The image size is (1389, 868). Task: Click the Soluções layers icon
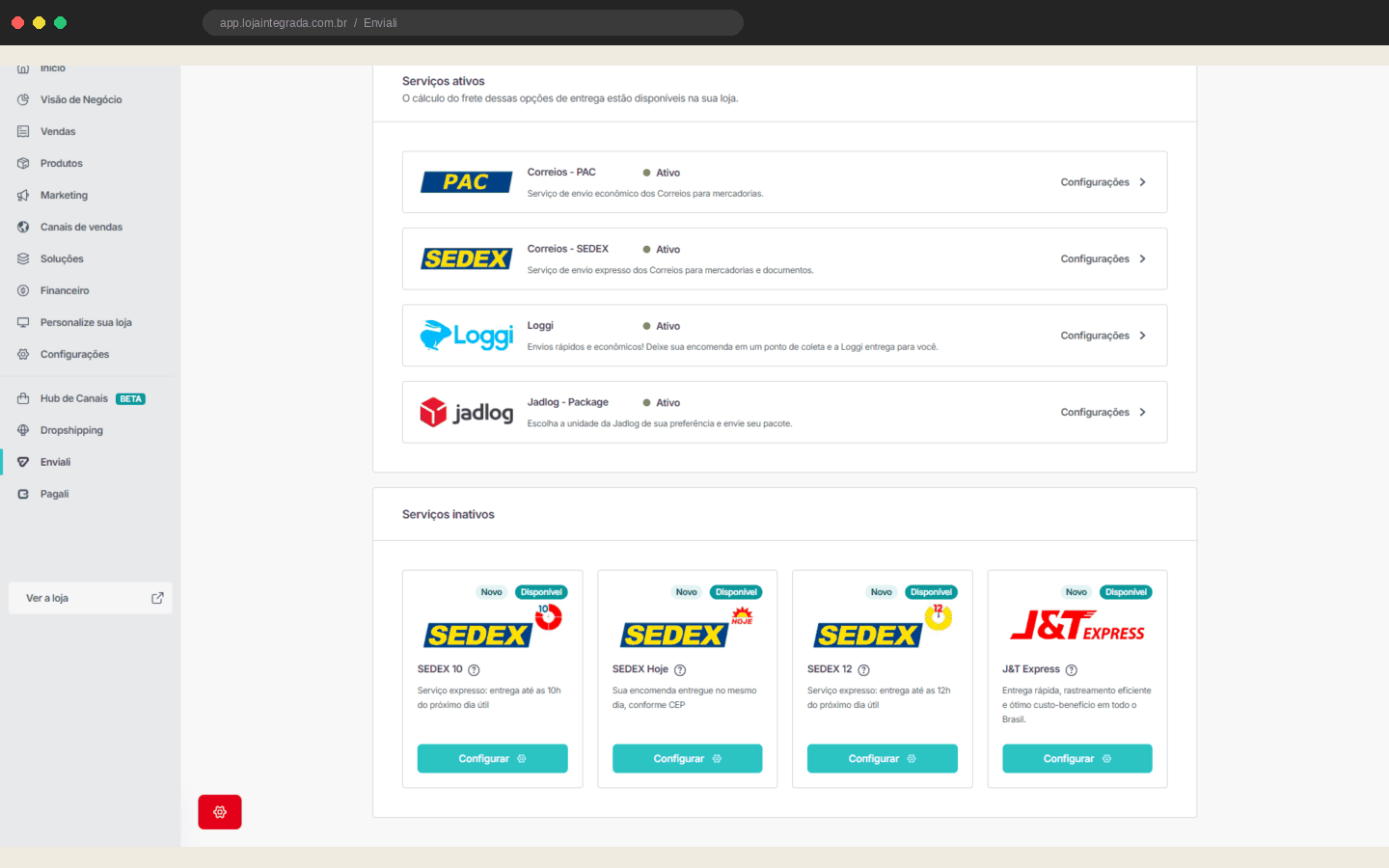[23, 258]
